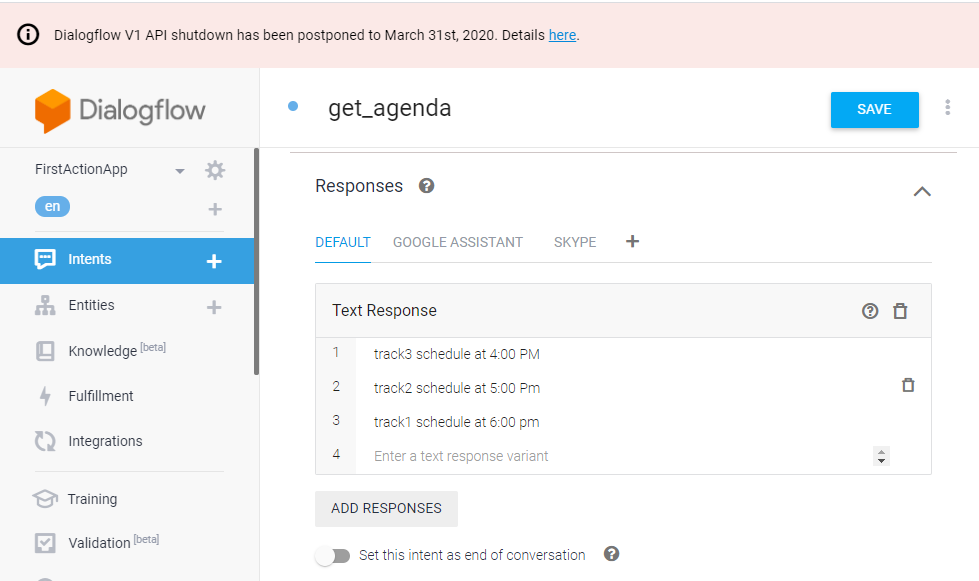Collapse the Responses section
This screenshot has height=581, width=979.
pos(922,191)
